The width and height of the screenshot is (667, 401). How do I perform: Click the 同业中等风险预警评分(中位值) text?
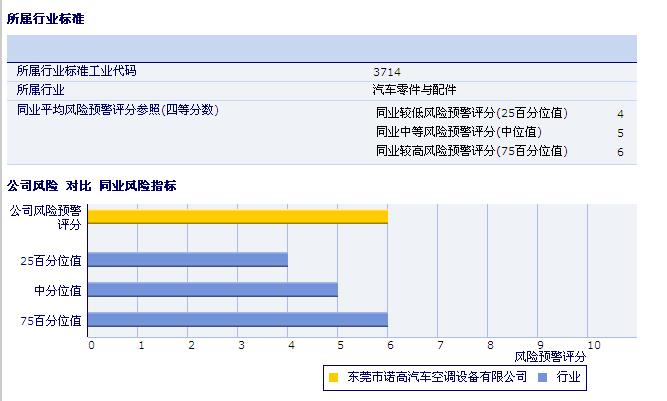pyautogui.click(x=458, y=132)
